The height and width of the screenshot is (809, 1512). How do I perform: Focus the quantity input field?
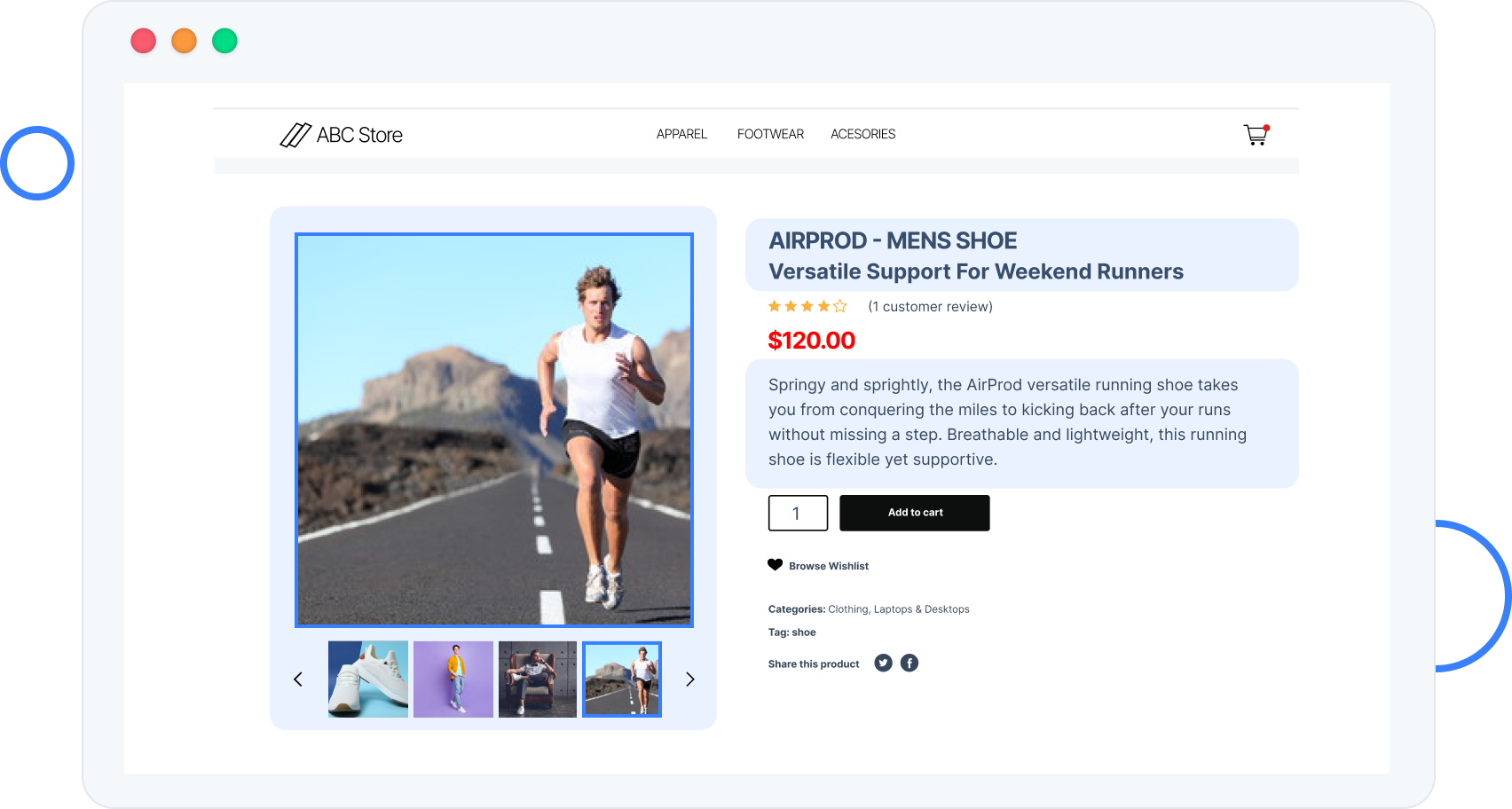pyautogui.click(x=798, y=513)
